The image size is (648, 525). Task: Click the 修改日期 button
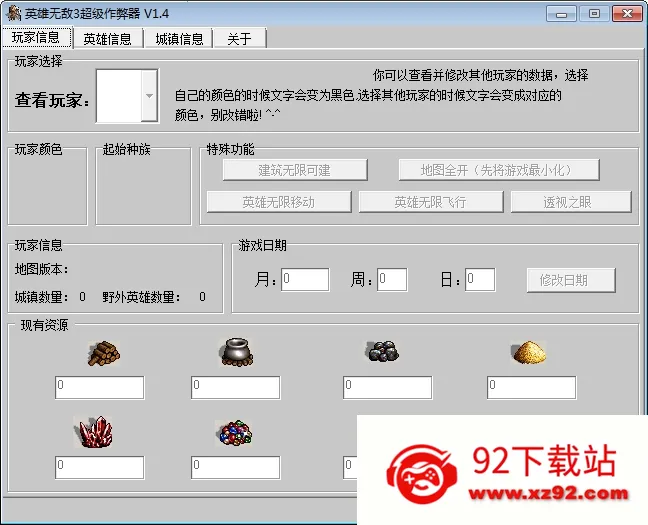(571, 280)
